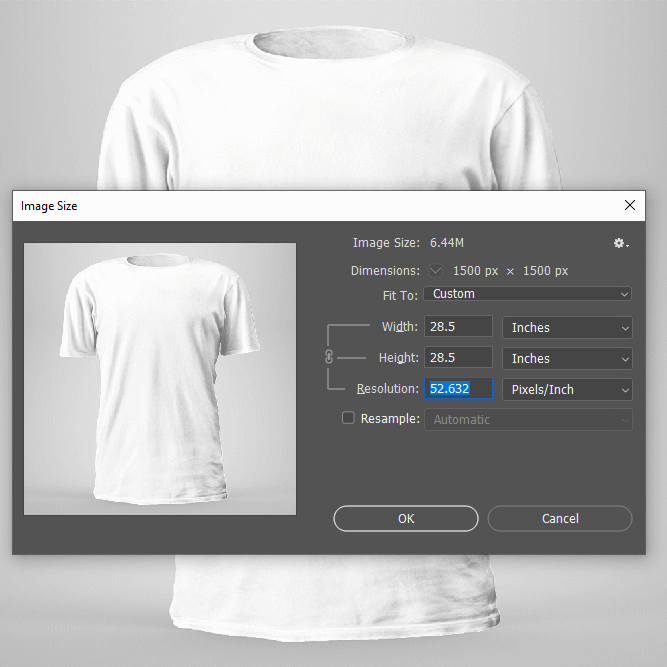Viewport: 667px width, 667px height.
Task: Click the Width label
Action: point(399,327)
